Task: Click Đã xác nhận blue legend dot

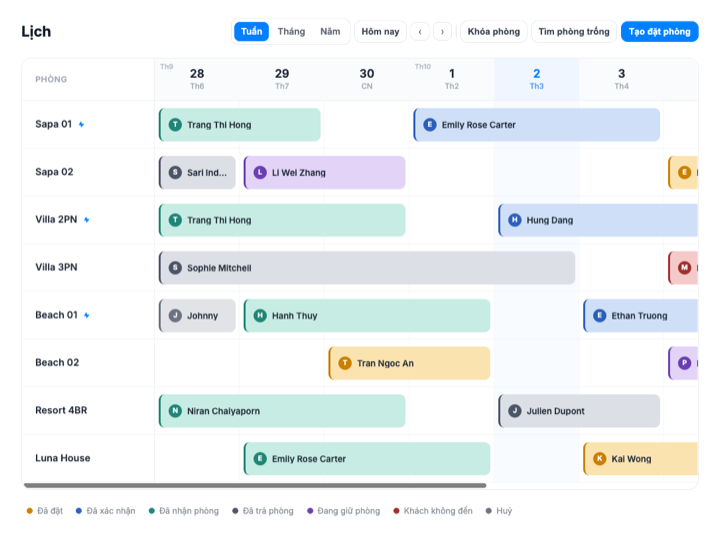Action: pos(79,511)
